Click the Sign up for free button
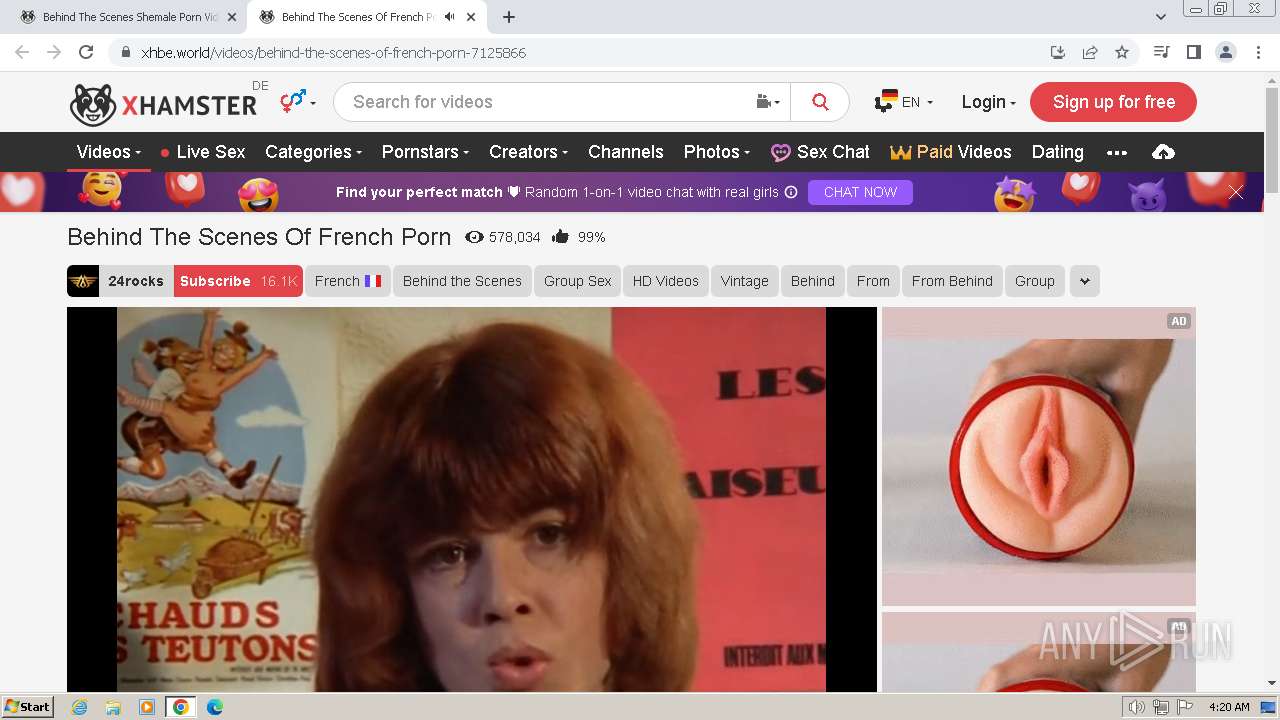The image size is (1280, 720). pyautogui.click(x=1113, y=102)
